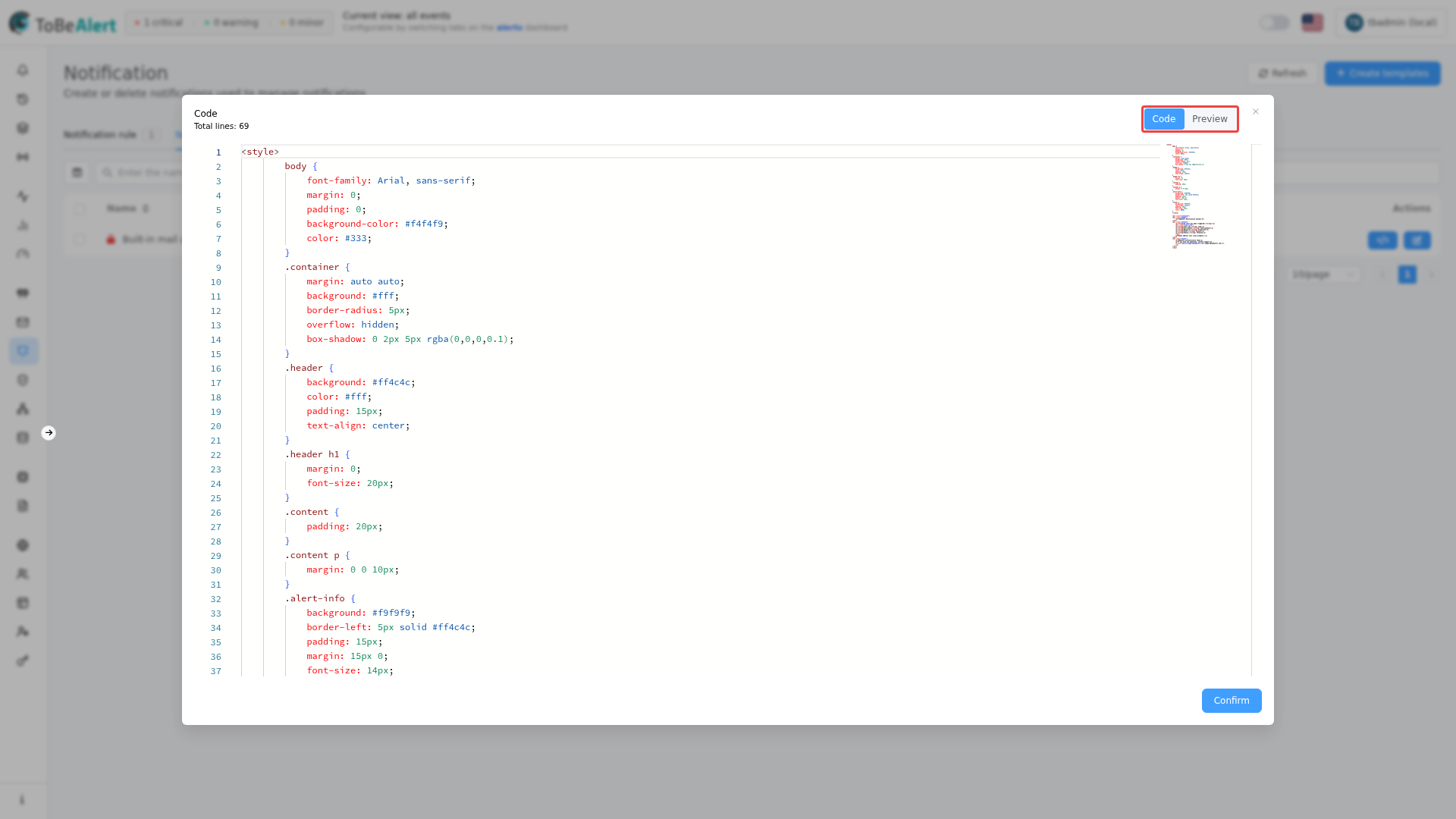
Task: Tick the select-all checkbox in the table header
Action: [x=80, y=209]
